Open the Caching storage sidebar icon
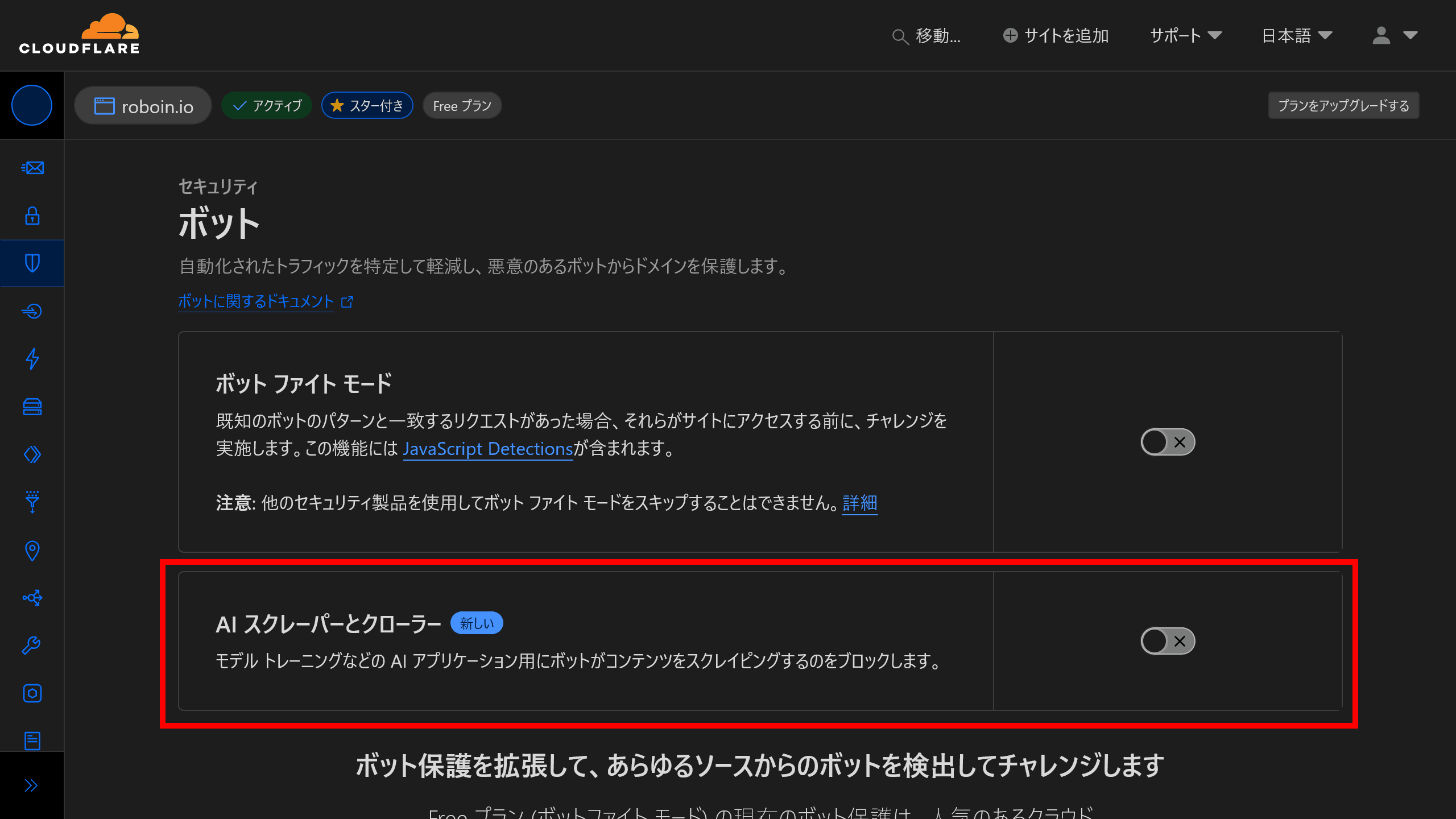The height and width of the screenshot is (819, 1456). coord(32,407)
